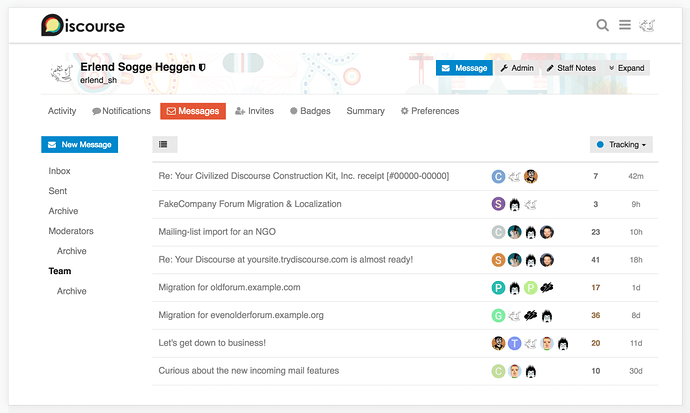Image resolution: width=690 pixels, height=413 pixels.
Task: Select Inbox in the sidebar
Action: (x=59, y=171)
